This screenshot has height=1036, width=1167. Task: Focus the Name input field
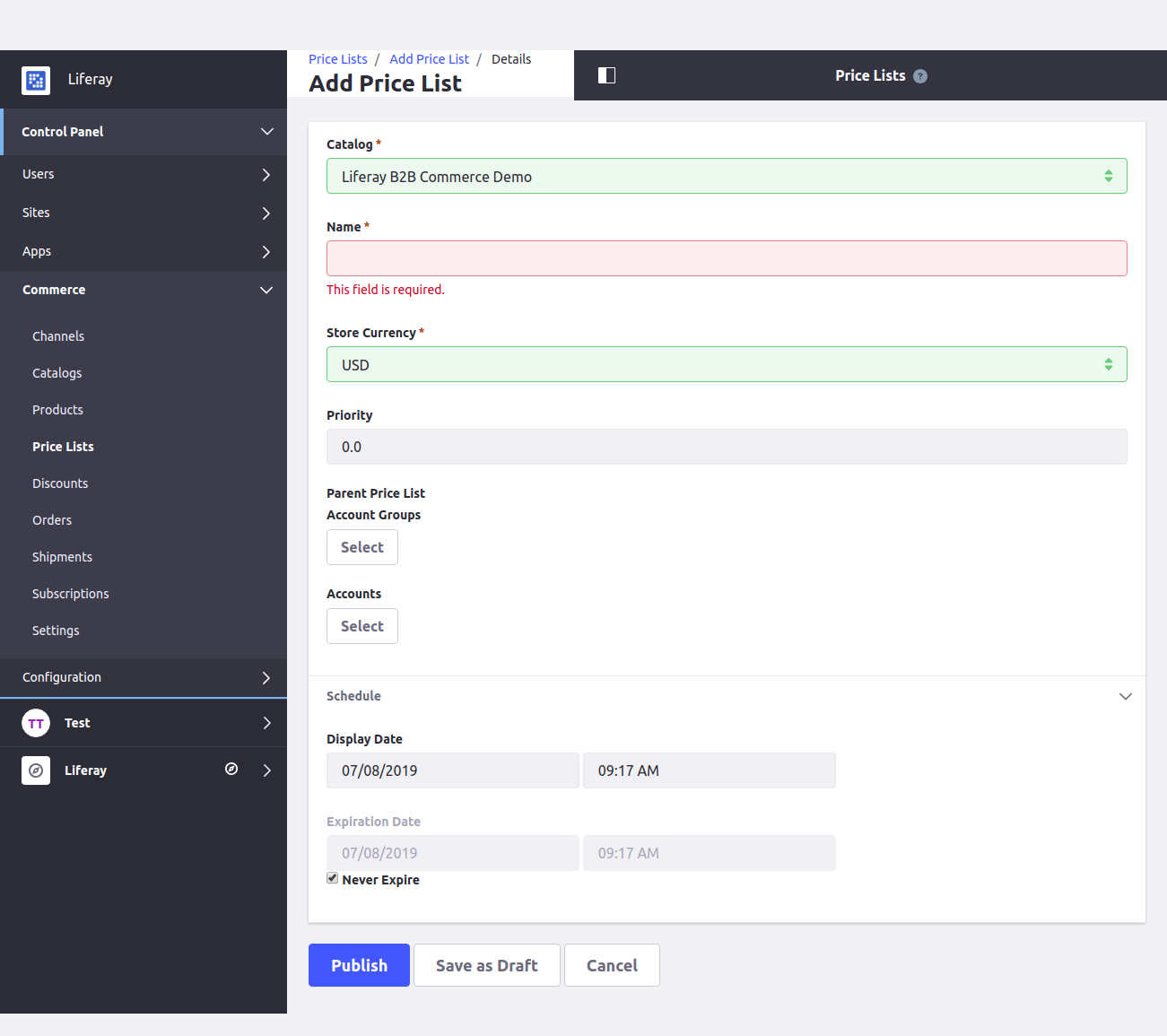click(x=727, y=258)
